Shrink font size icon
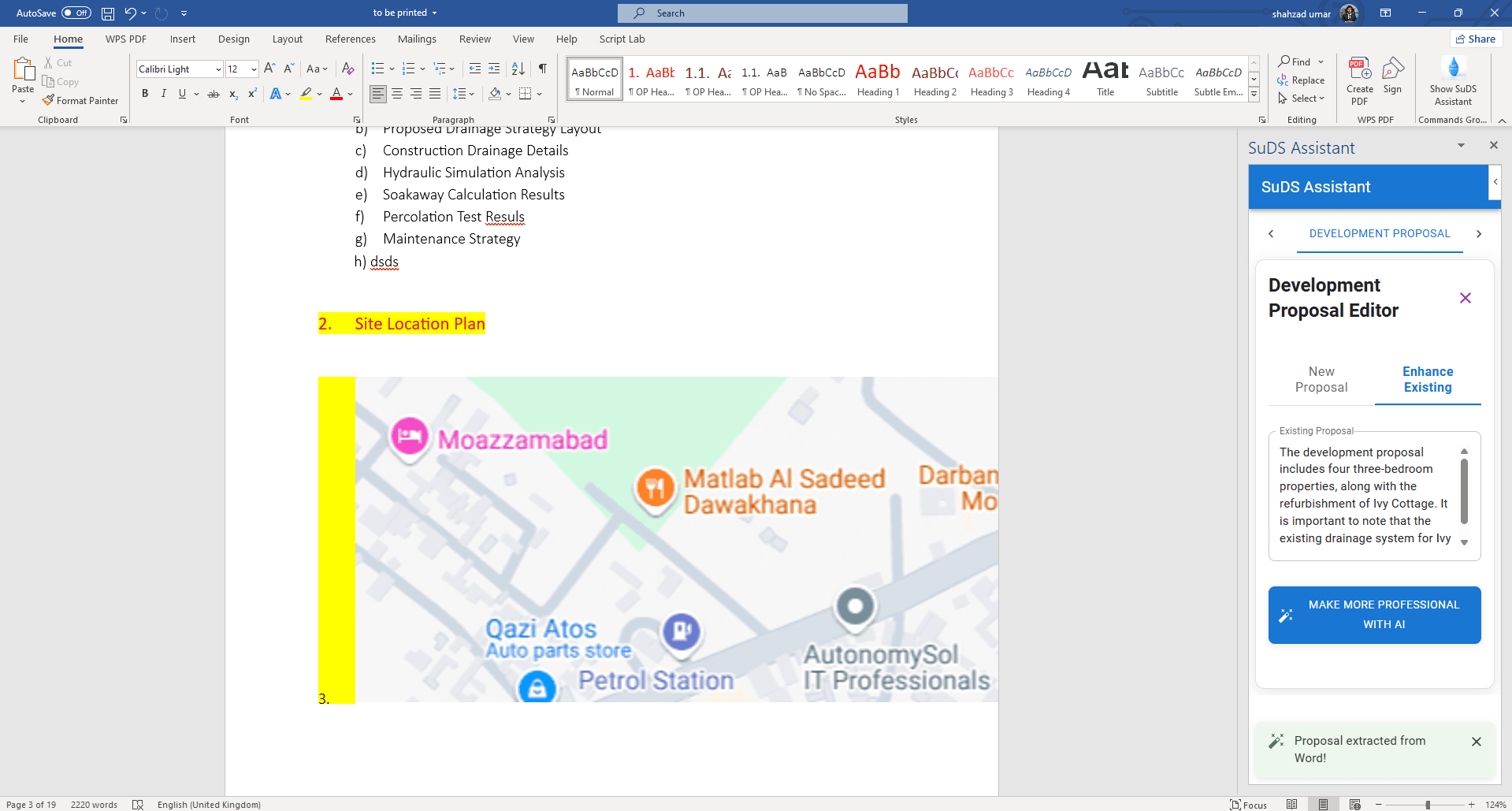This screenshot has width=1512, height=811. pos(288,69)
